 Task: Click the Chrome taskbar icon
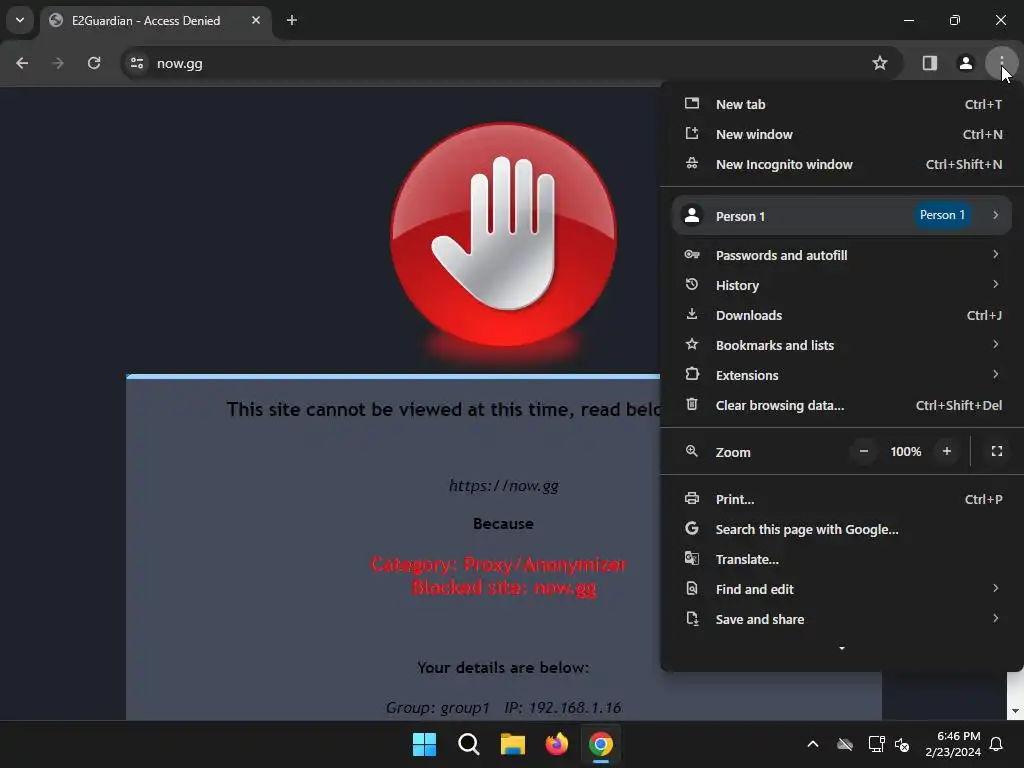point(601,744)
